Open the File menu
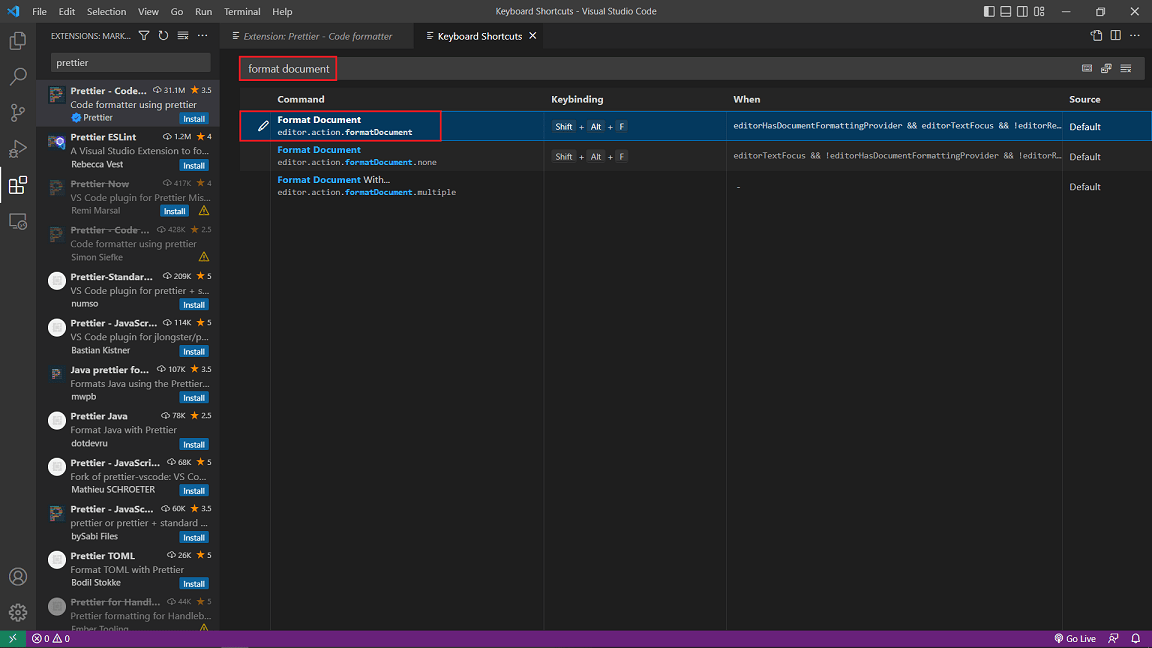This screenshot has width=1152, height=648. point(40,12)
